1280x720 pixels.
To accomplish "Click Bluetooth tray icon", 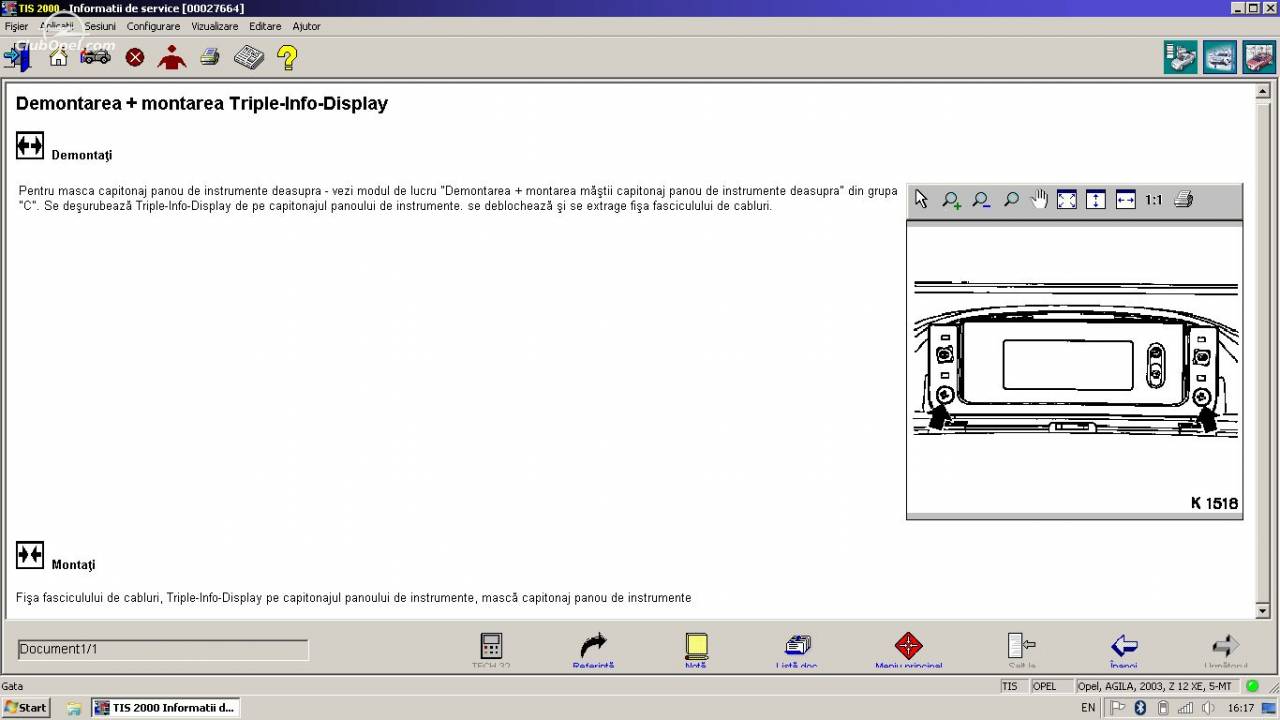I will (1140, 708).
